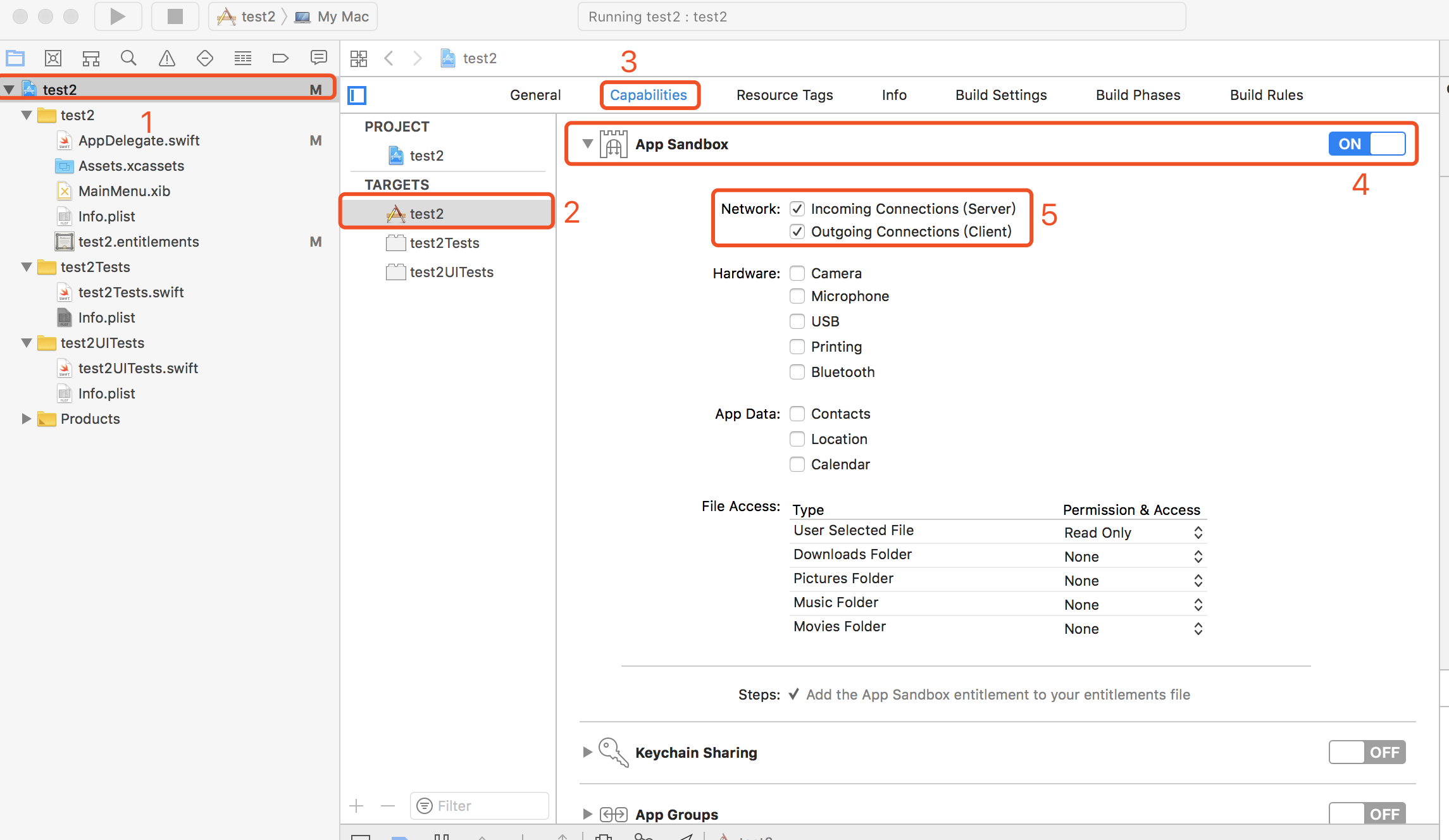Open the Project navigator folder icon
The image size is (1449, 840).
(x=15, y=58)
